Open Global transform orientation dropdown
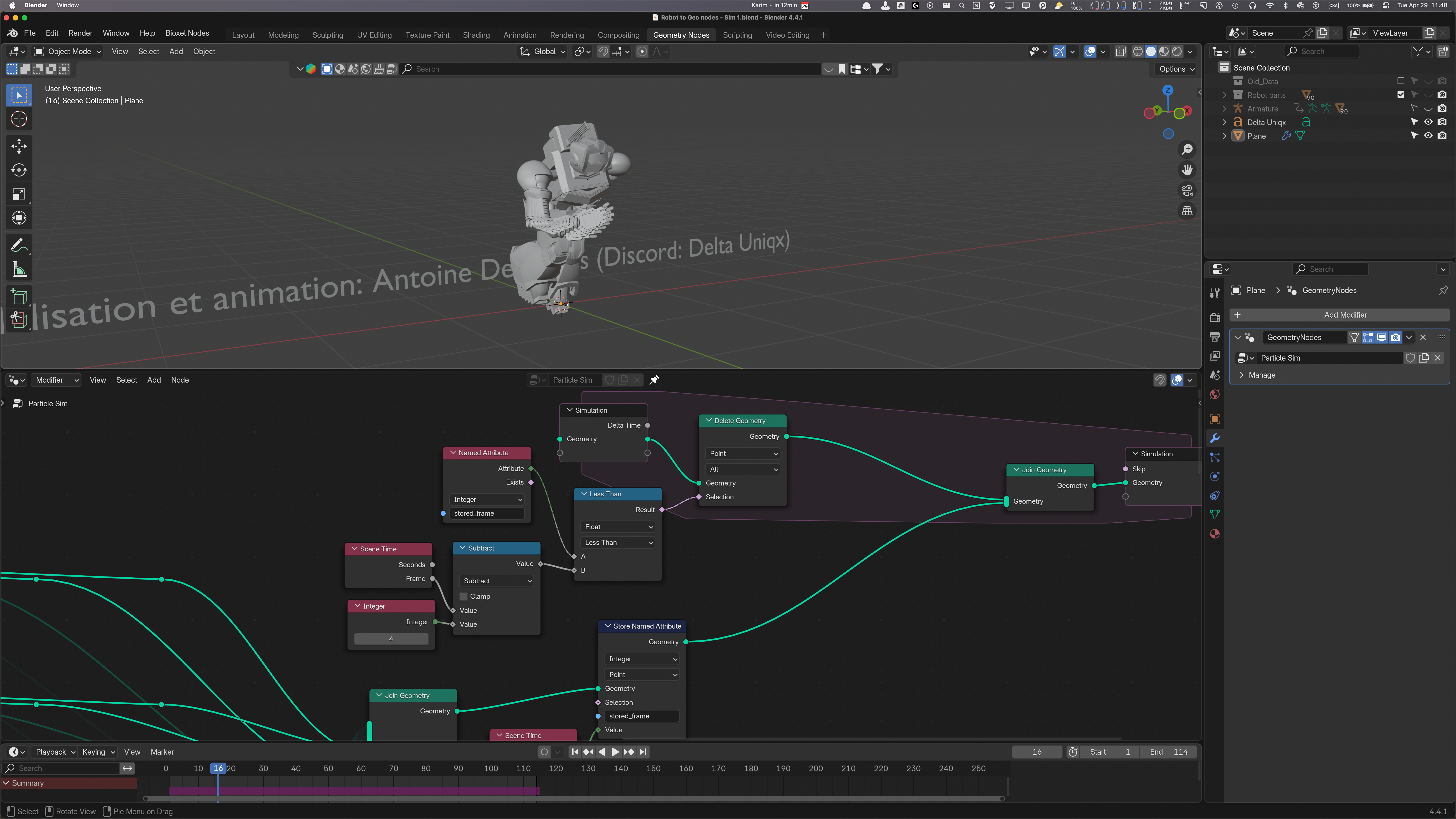 coord(543,51)
